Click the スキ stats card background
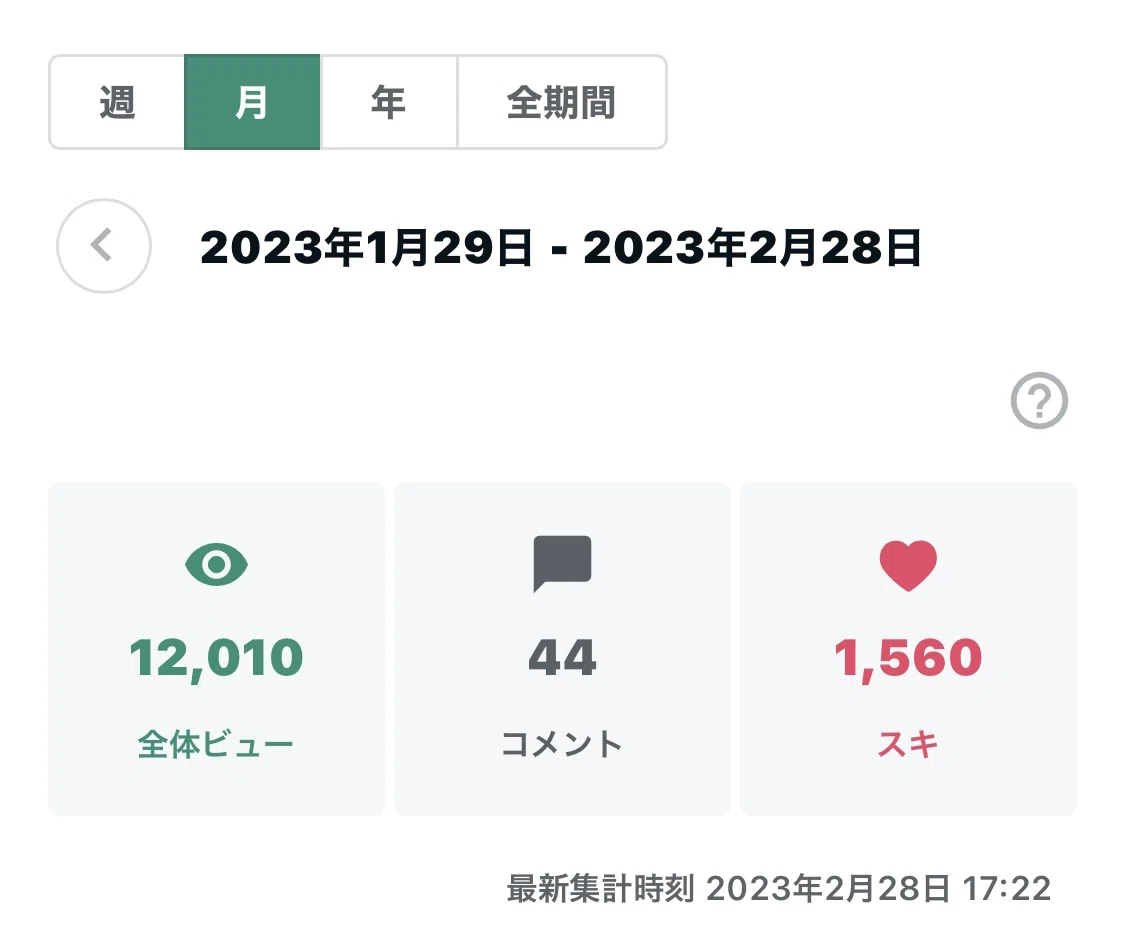 point(908,649)
